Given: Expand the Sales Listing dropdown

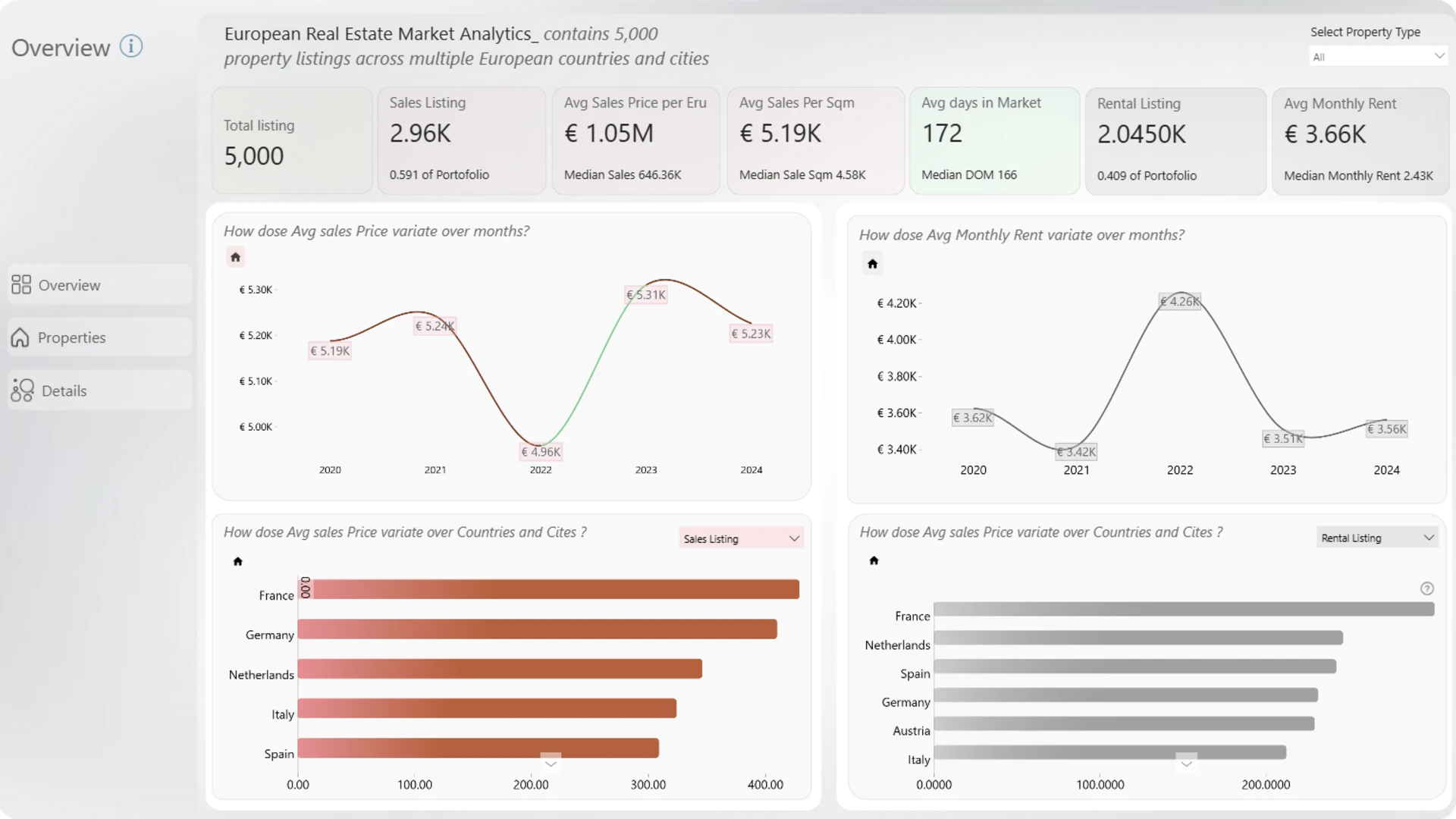Looking at the screenshot, I should 741,538.
